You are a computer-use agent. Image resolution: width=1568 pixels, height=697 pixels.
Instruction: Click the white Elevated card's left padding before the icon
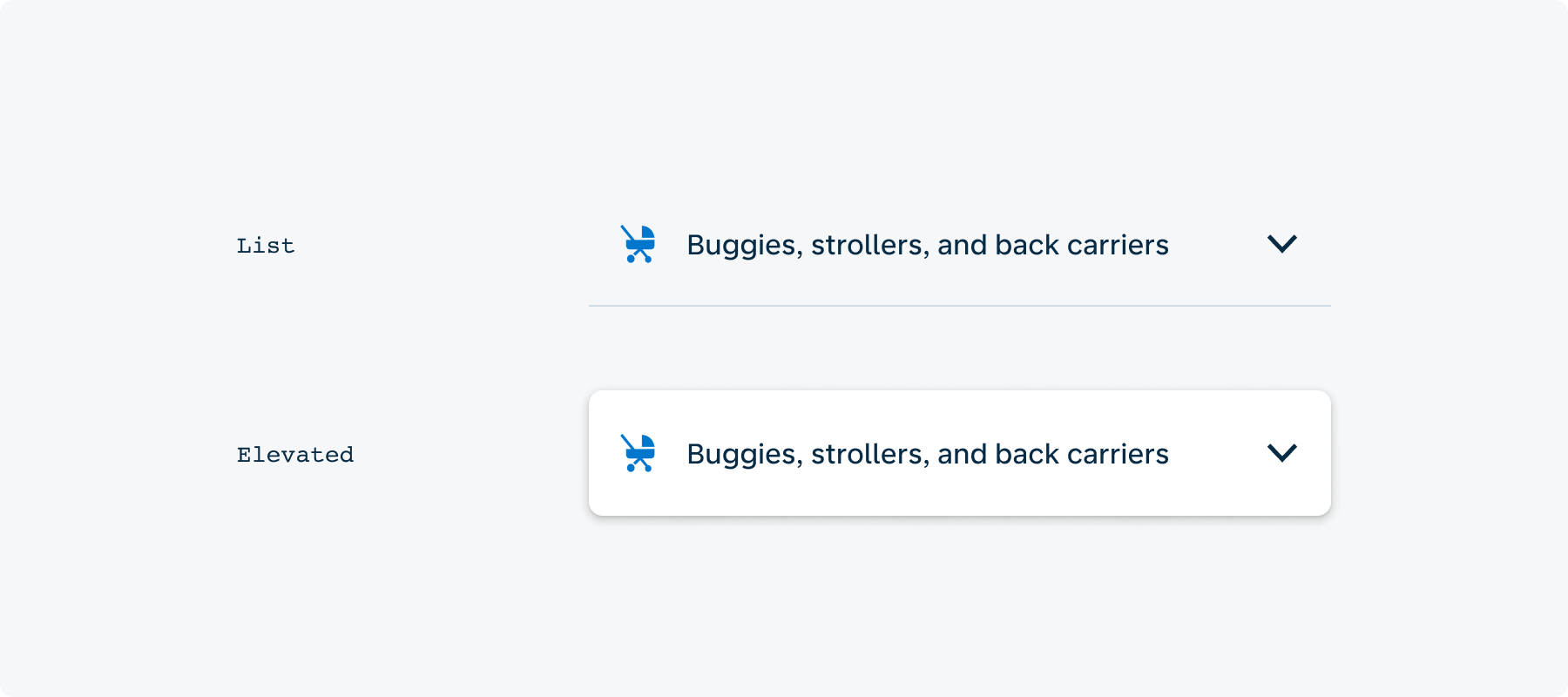click(x=605, y=453)
